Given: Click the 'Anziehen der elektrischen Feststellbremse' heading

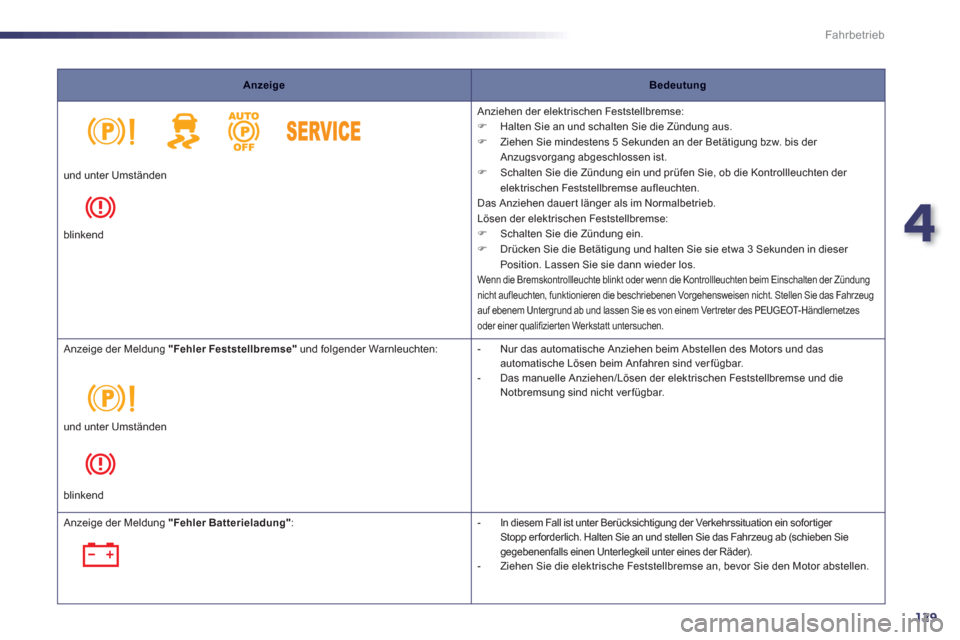Looking at the screenshot, I should [x=580, y=111].
